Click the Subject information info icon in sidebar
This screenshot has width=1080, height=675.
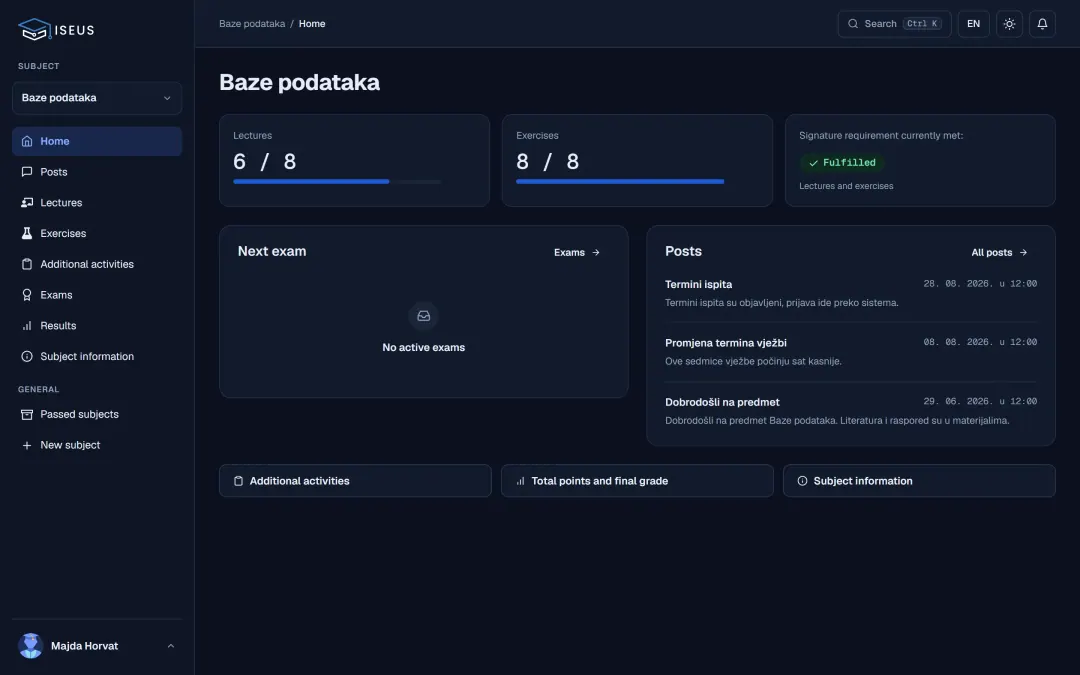click(27, 356)
